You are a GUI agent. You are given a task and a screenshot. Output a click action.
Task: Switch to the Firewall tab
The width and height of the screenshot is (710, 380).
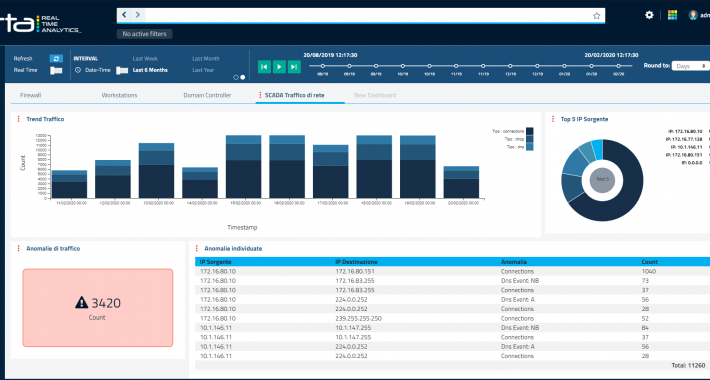[30, 95]
